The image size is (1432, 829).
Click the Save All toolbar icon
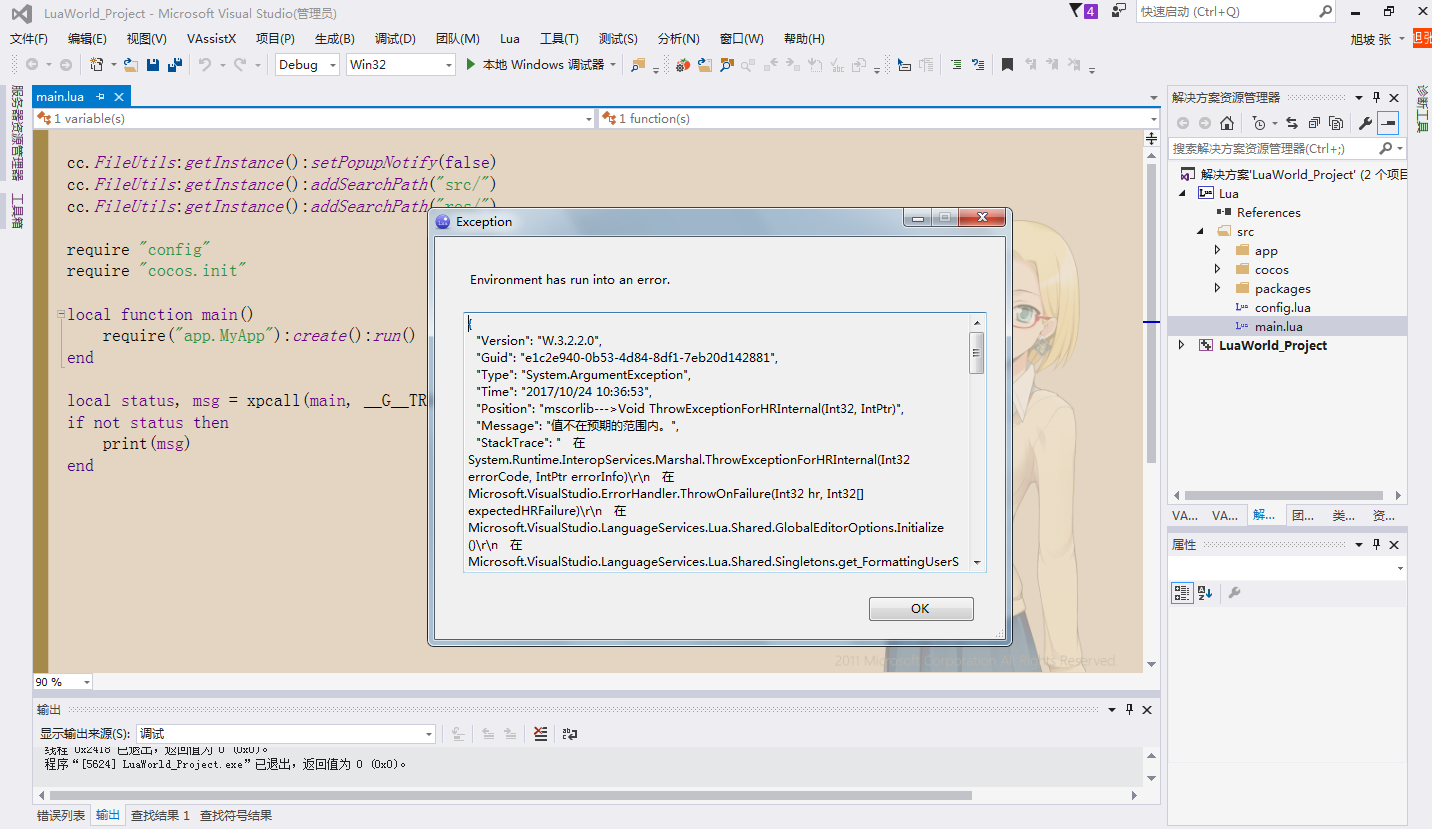[175, 65]
